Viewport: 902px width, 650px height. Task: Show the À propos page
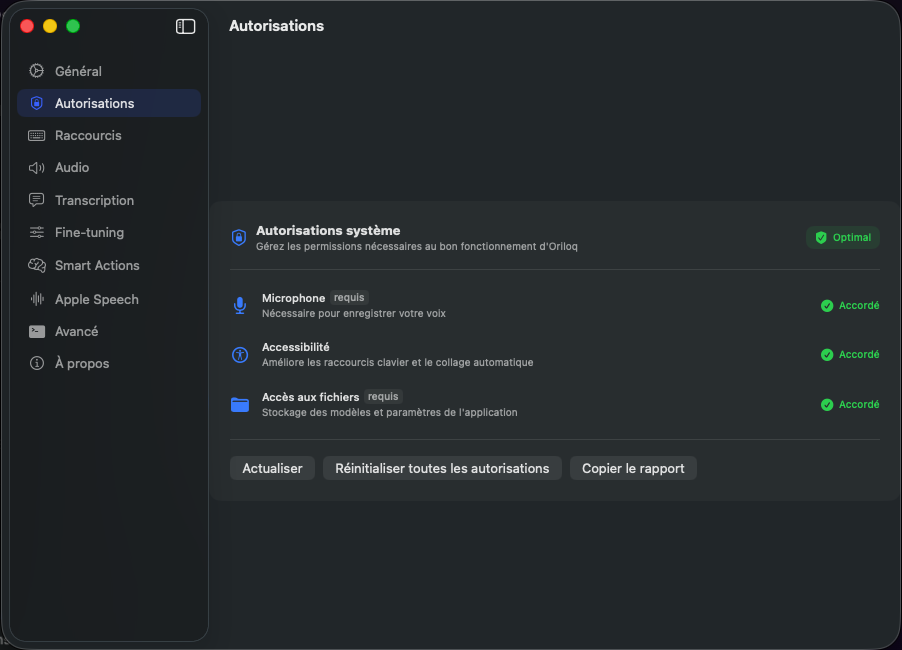[x=109, y=363]
